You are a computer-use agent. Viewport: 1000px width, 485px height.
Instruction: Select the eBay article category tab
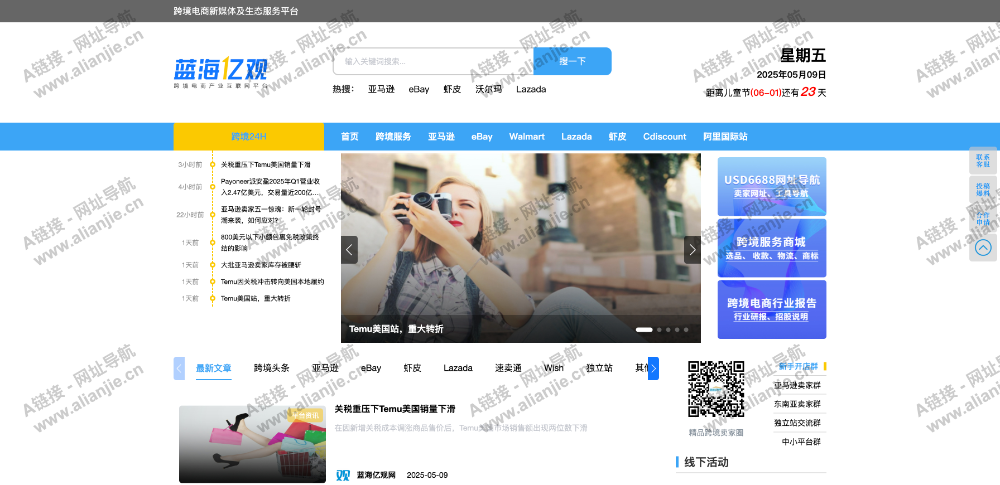click(x=371, y=368)
